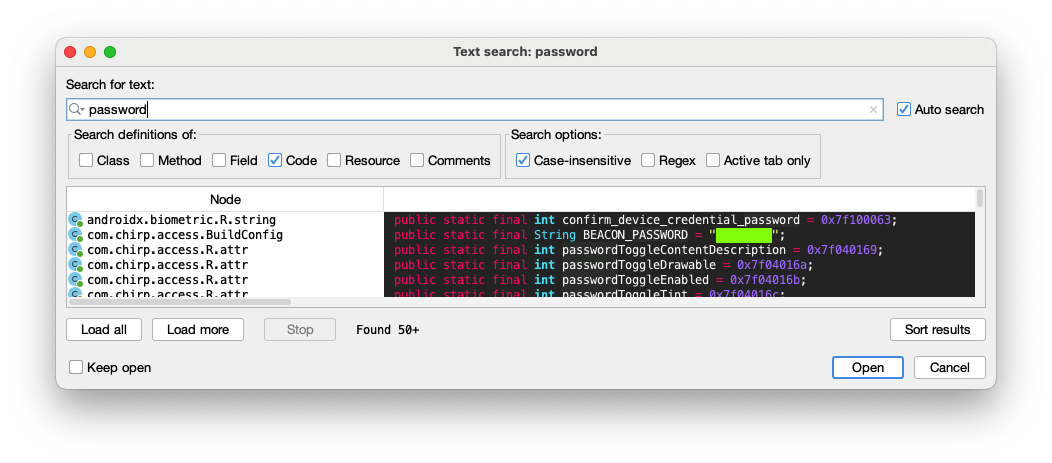This screenshot has width=1052, height=463.
Task: Click the com.chirp.access.BuildConfig class icon
Action: [75, 235]
